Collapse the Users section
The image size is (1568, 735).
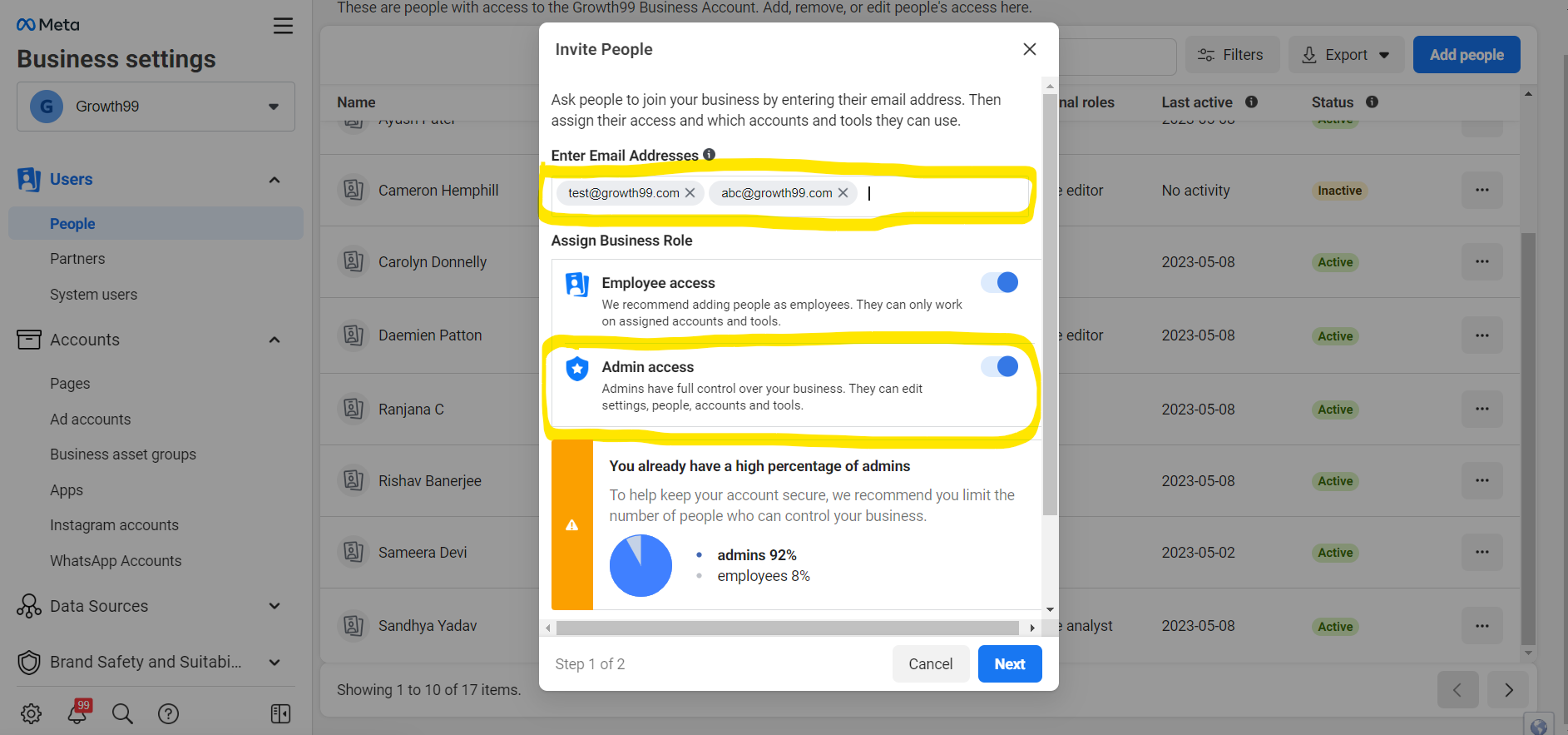[275, 180]
